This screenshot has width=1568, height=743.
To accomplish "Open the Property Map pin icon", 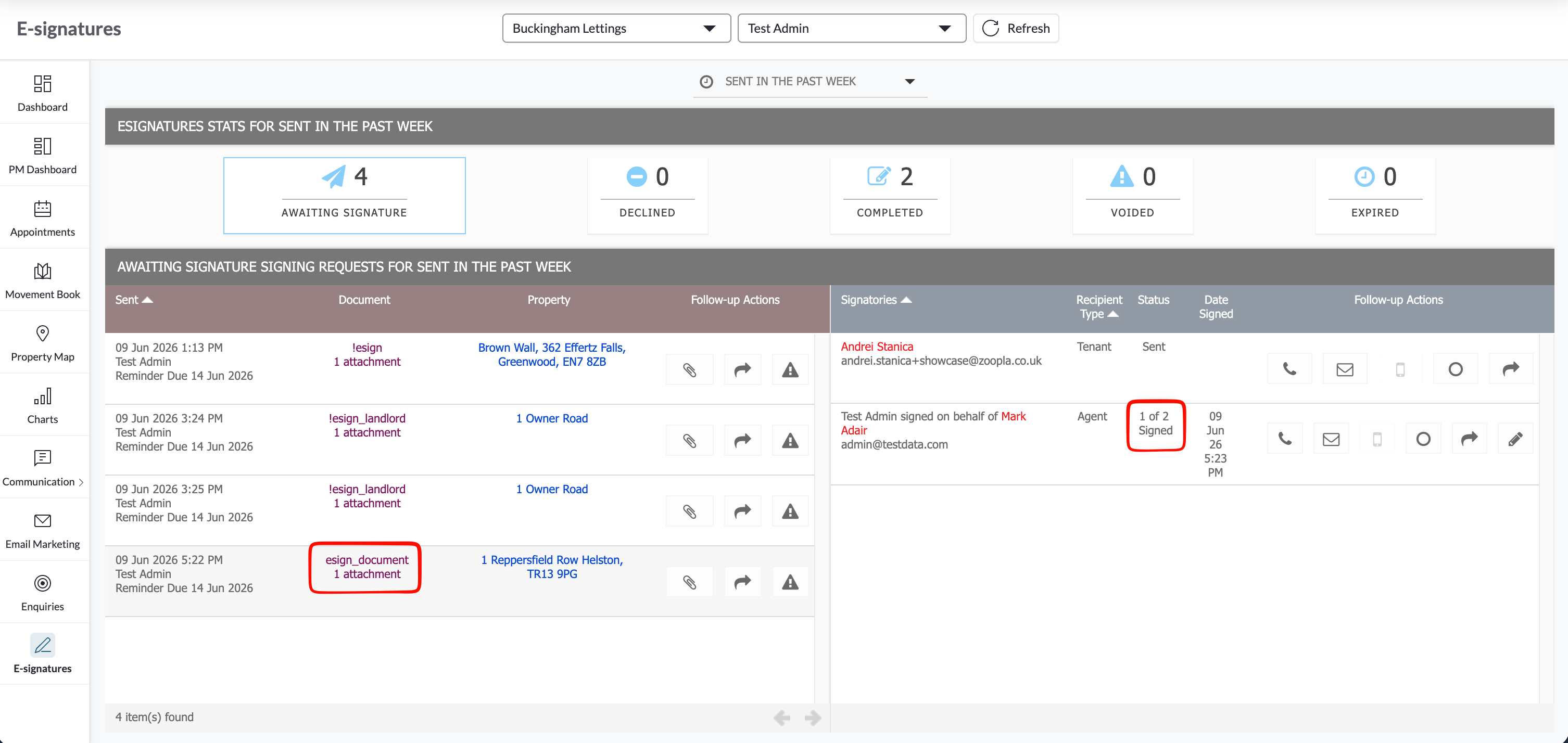I will point(43,334).
